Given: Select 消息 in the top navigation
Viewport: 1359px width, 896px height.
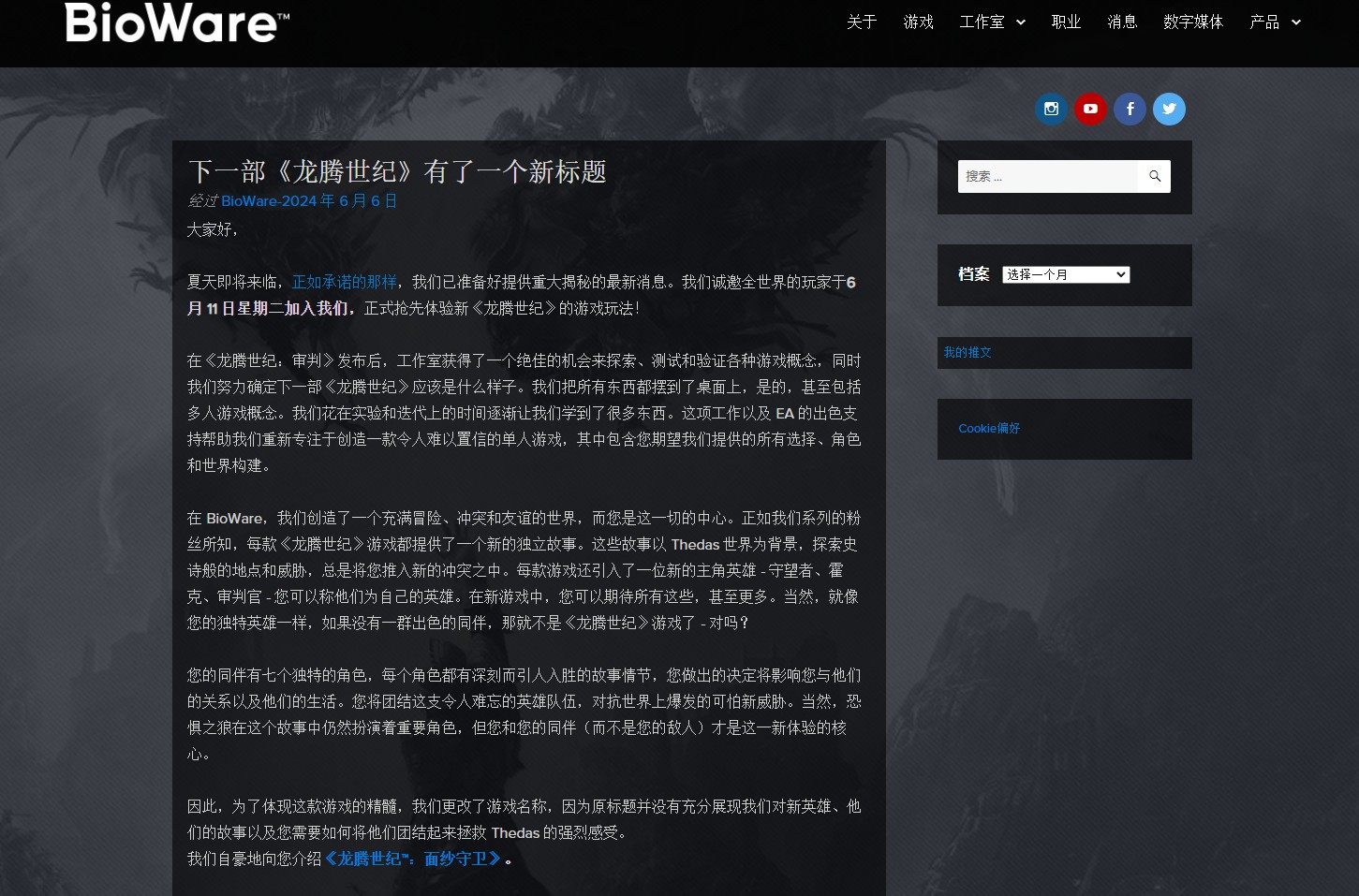Looking at the screenshot, I should point(1122,22).
